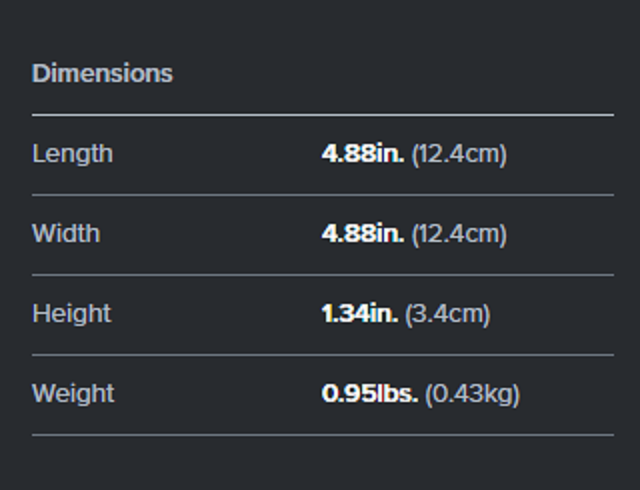Click the "in." unit in Height row
Screen dimensions: 640x490
(384, 314)
